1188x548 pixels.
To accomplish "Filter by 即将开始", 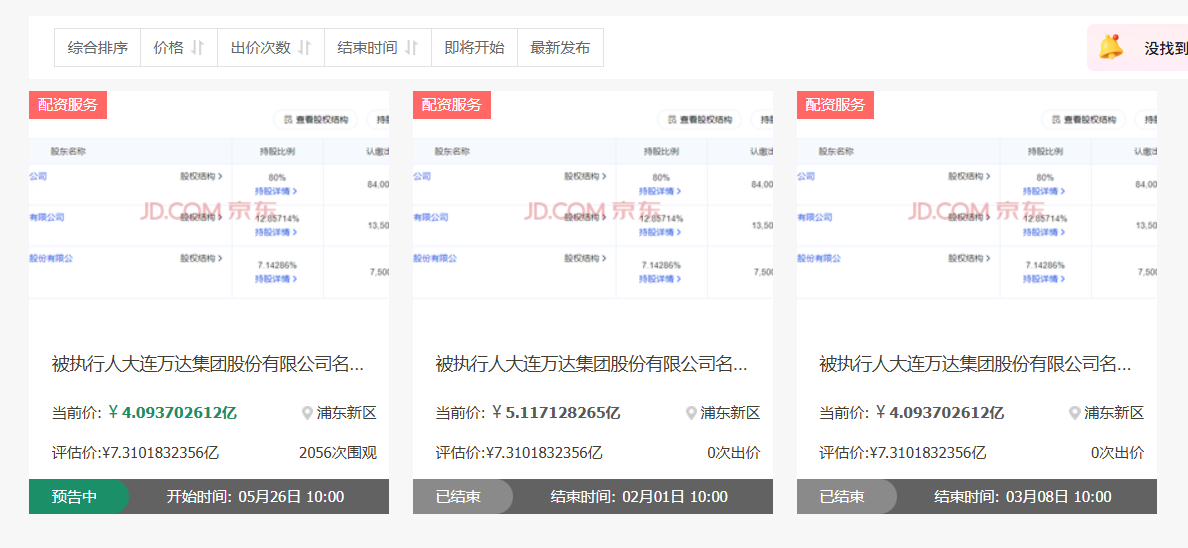I will (474, 48).
